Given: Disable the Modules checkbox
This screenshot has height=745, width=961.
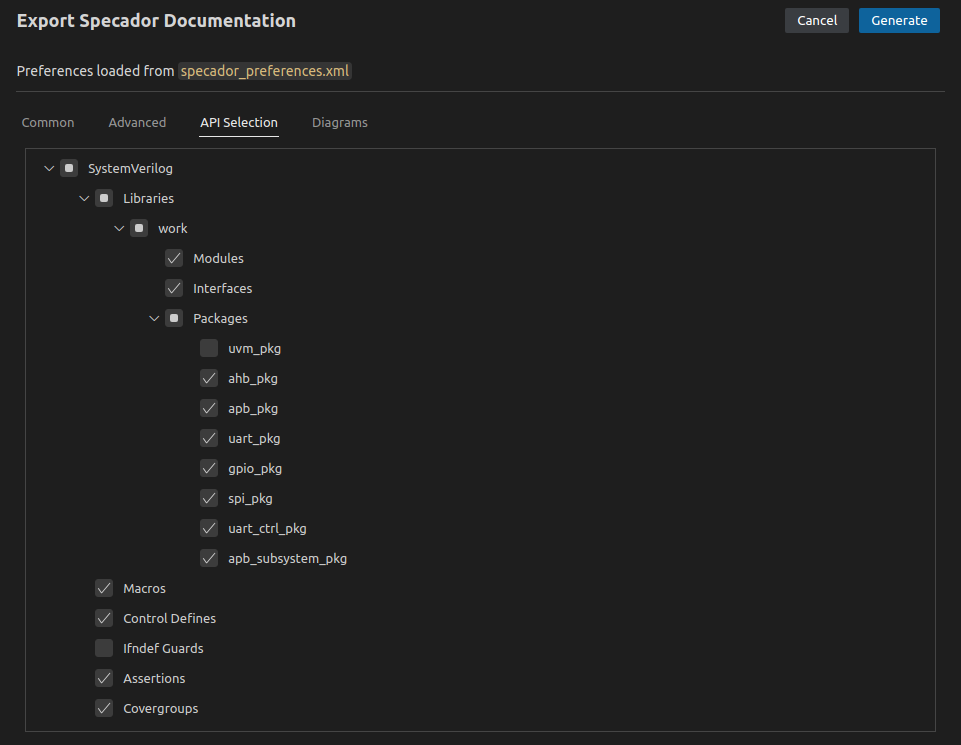Looking at the screenshot, I should pos(173,258).
